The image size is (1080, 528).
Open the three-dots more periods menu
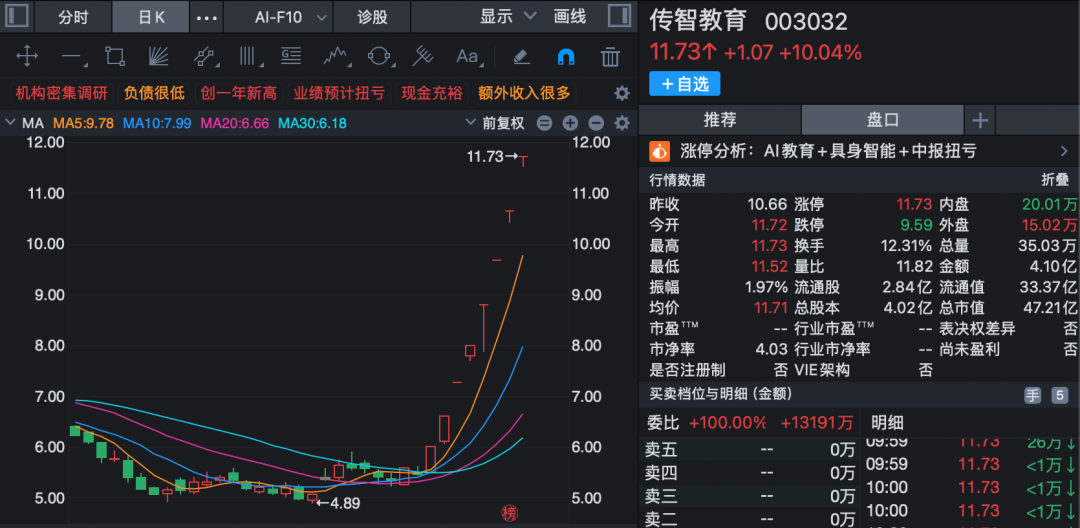pos(207,18)
